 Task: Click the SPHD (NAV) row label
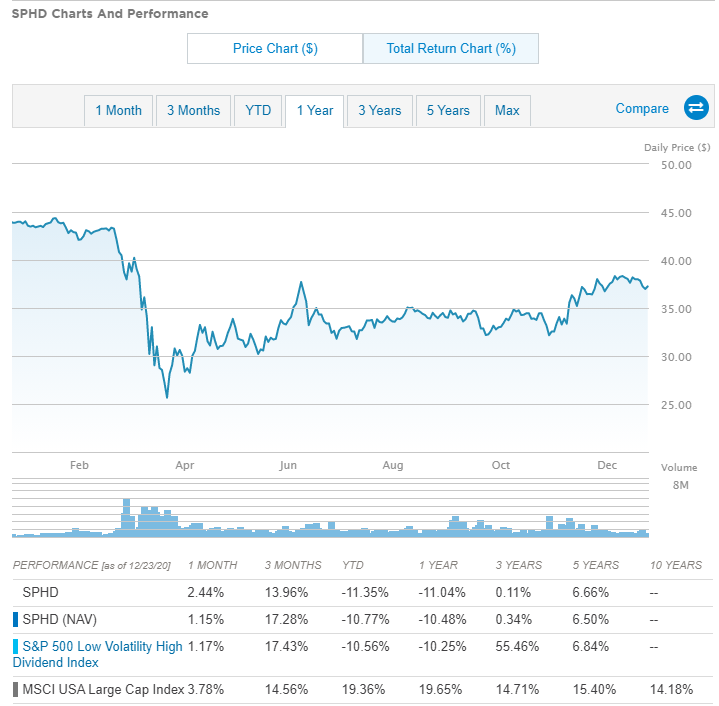[60, 619]
